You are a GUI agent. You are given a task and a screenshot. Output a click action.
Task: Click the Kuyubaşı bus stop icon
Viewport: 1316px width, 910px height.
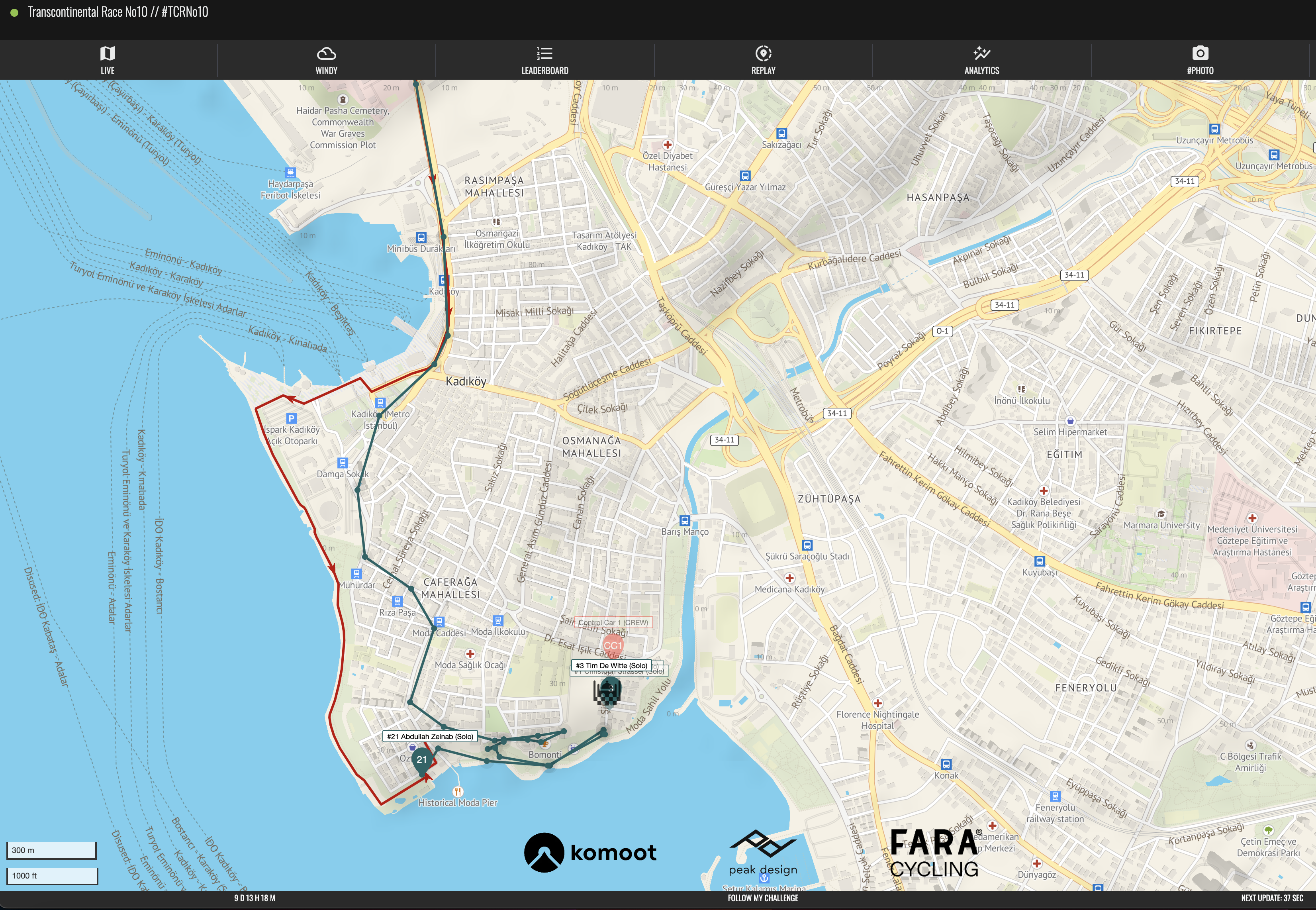1040,561
